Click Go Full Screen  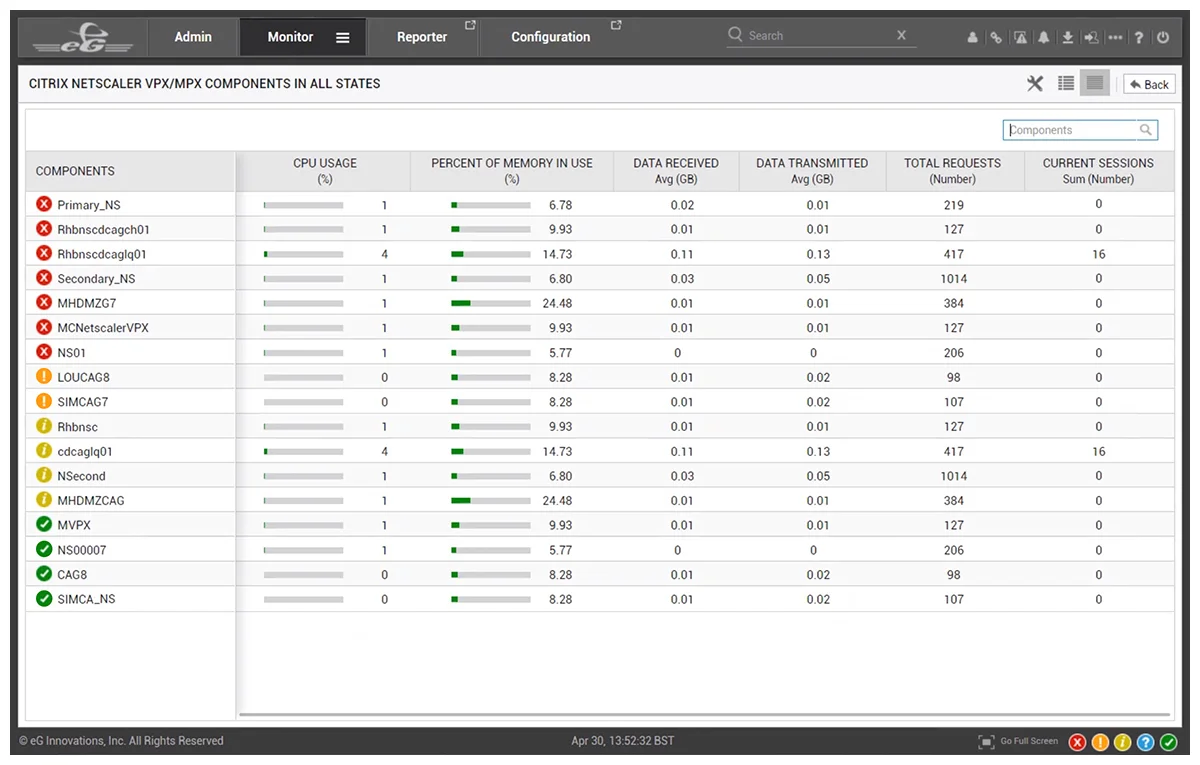pos(1018,741)
